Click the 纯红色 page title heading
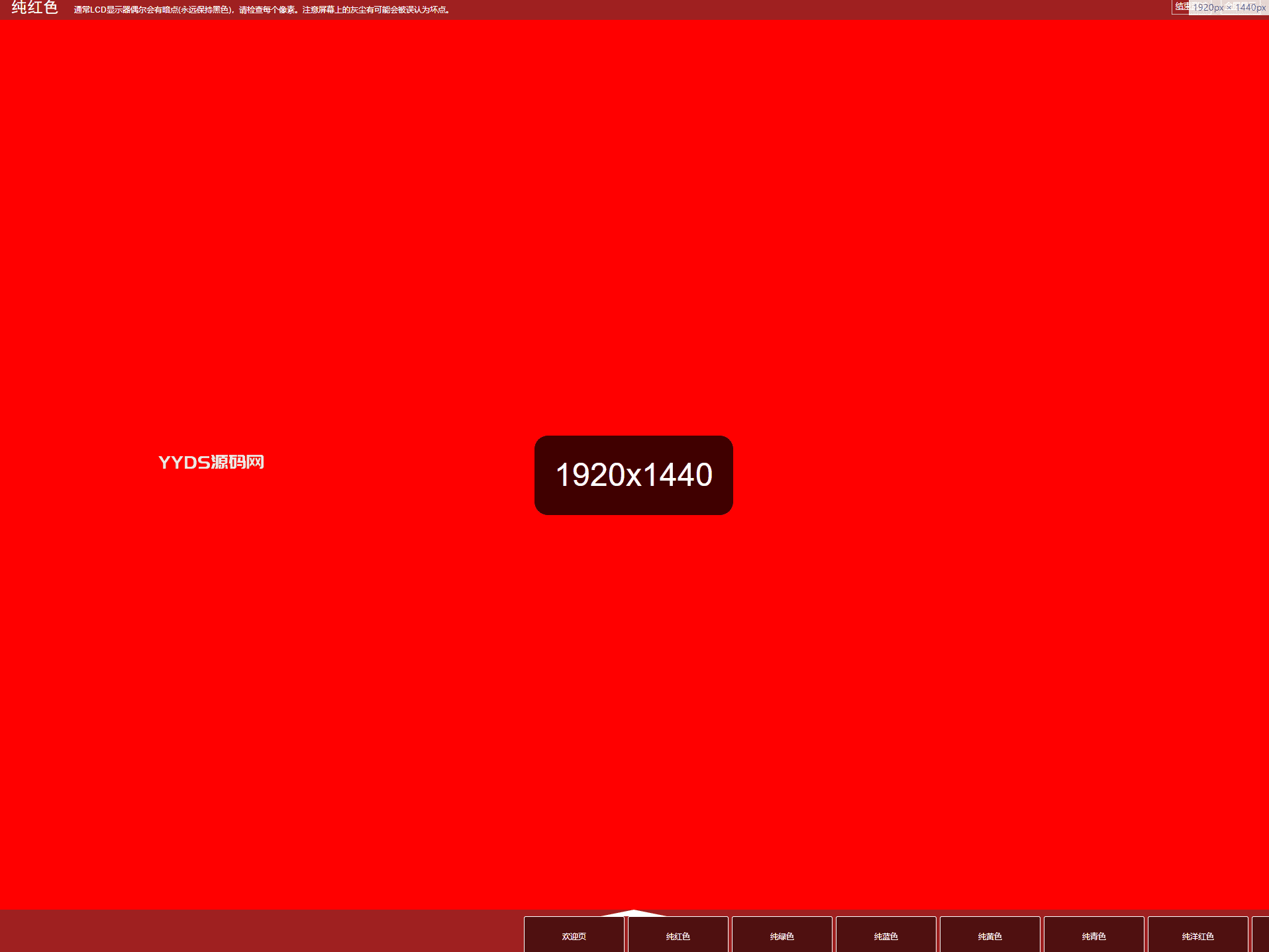 [x=35, y=8]
